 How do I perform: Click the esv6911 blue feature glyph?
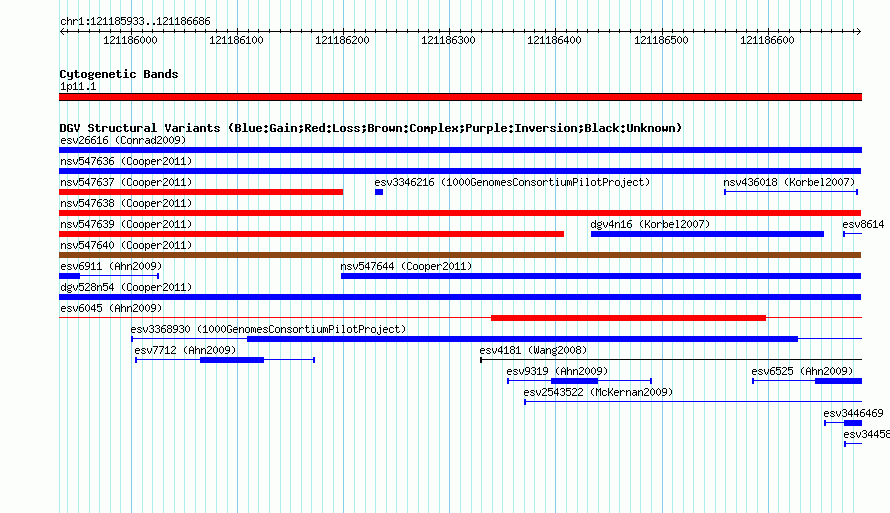(109, 276)
